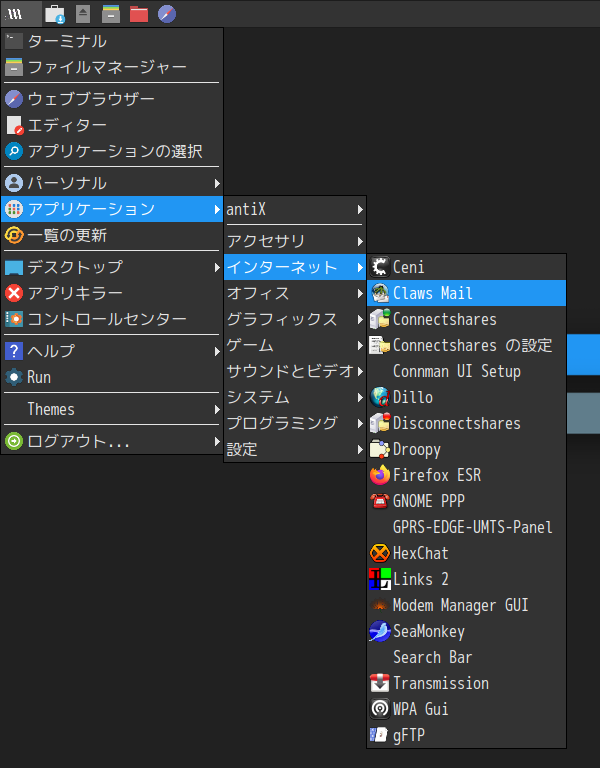Screen dimensions: 600x768
Task: Open the システム category
Action: (295, 397)
